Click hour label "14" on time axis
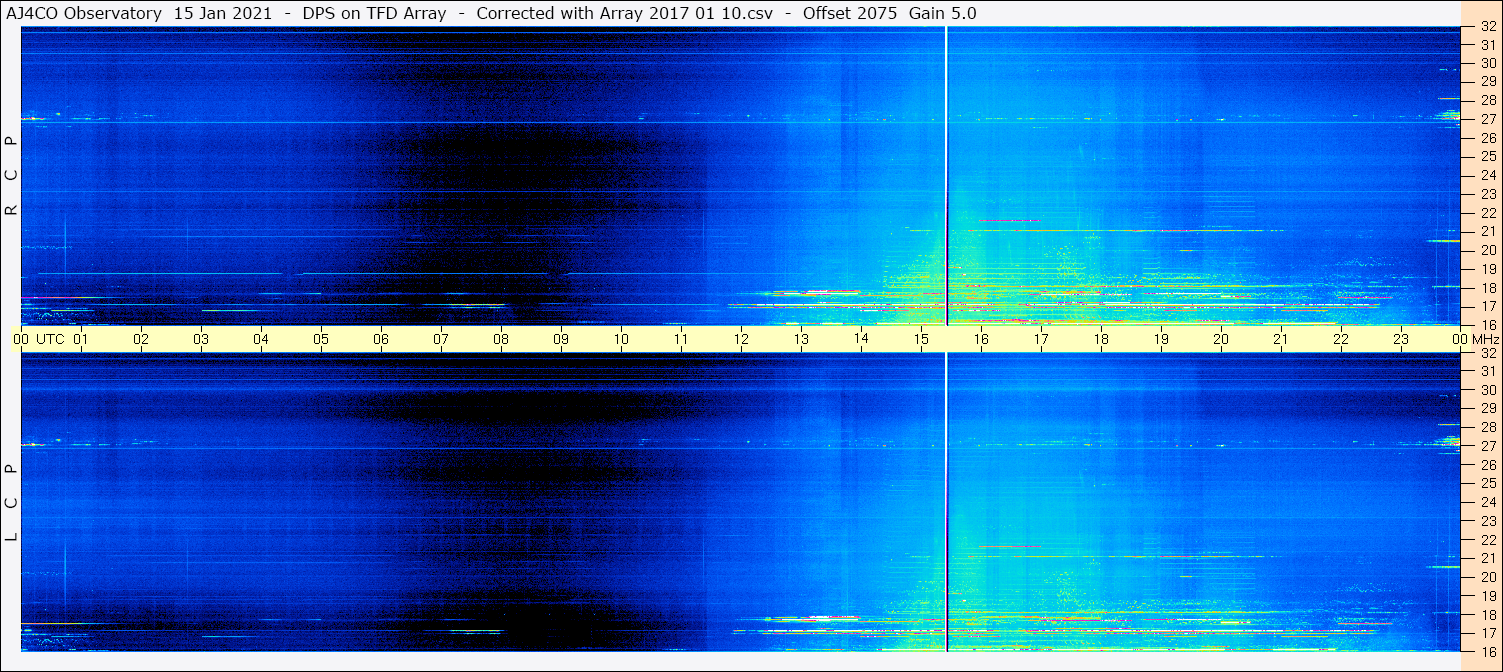This screenshot has width=1503, height=672. (861, 338)
